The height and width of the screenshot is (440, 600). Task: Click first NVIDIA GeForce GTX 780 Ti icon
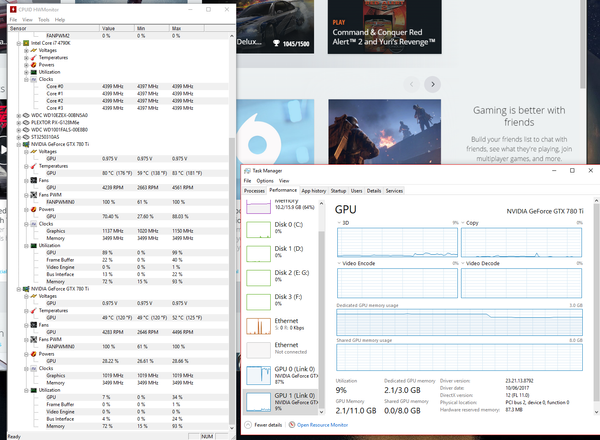26,144
